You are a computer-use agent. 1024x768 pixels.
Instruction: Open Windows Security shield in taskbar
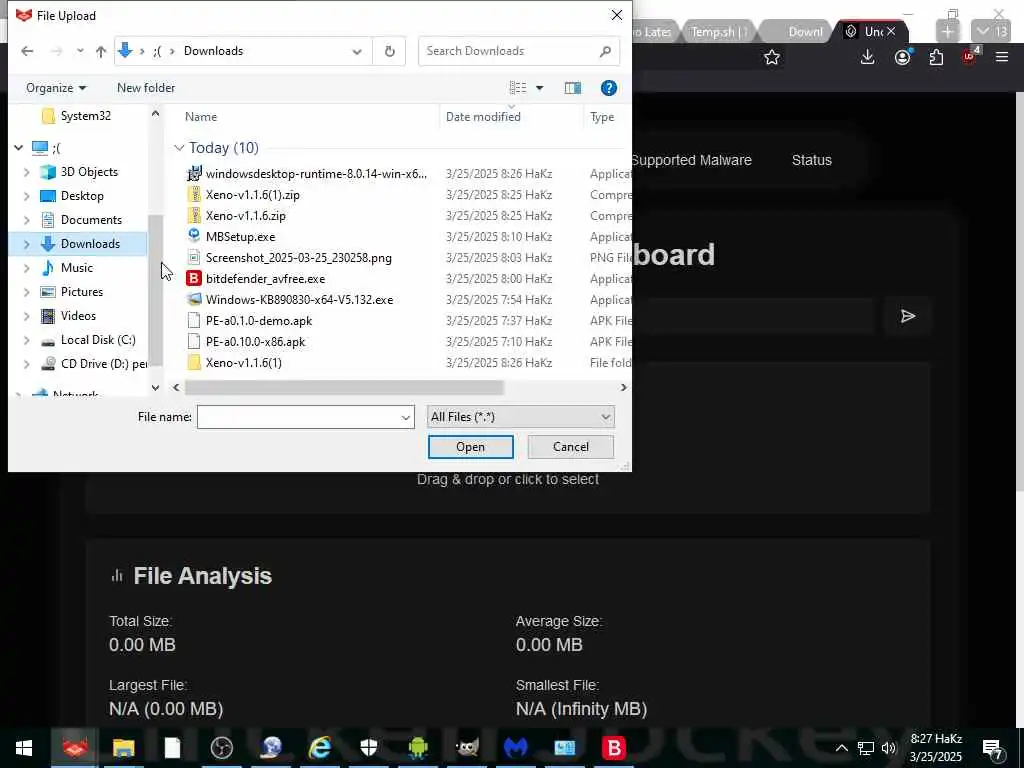pyautogui.click(x=369, y=748)
